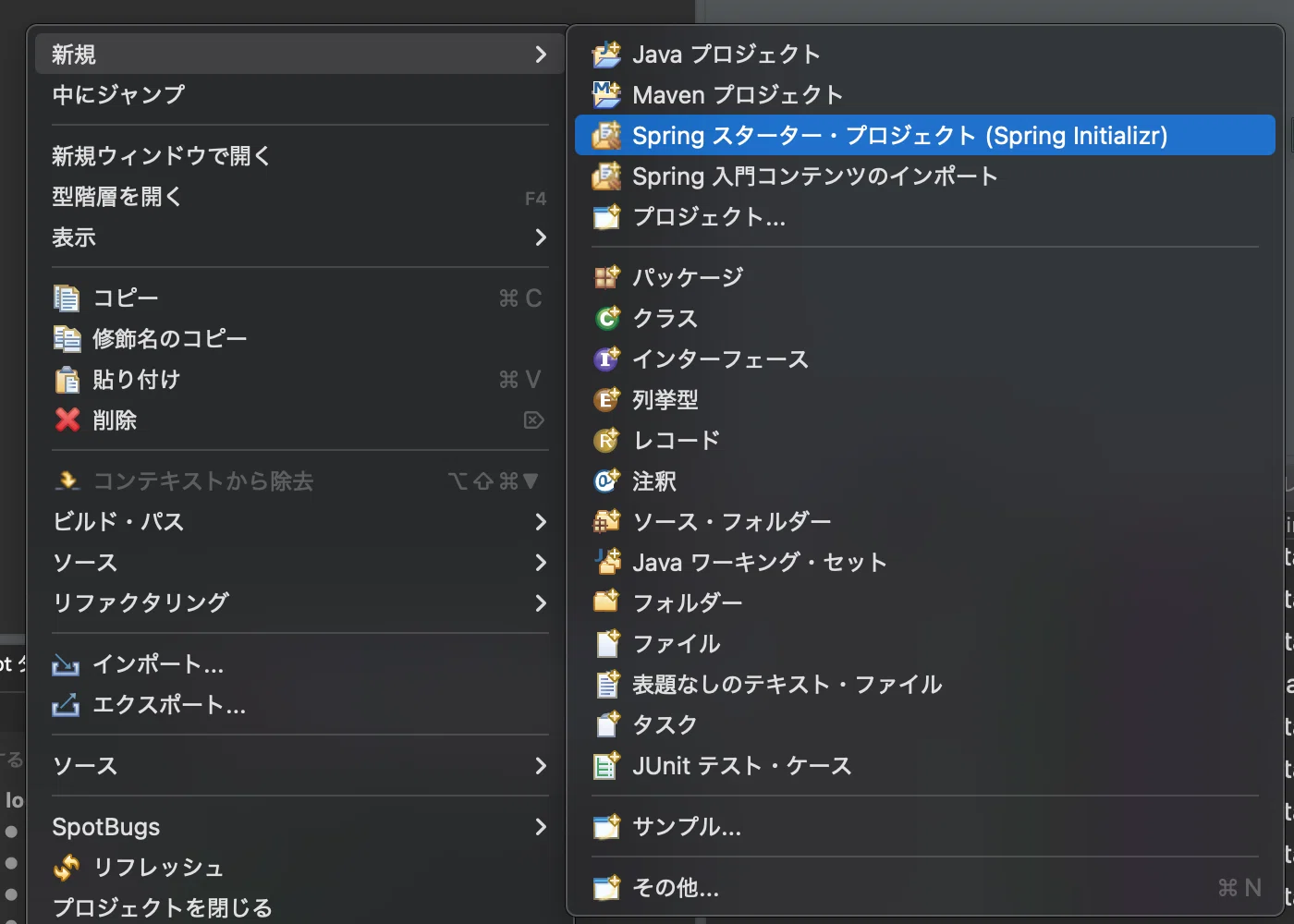This screenshot has height=924, width=1294.
Task: Click the エクスポート... export icon
Action: coord(67,704)
